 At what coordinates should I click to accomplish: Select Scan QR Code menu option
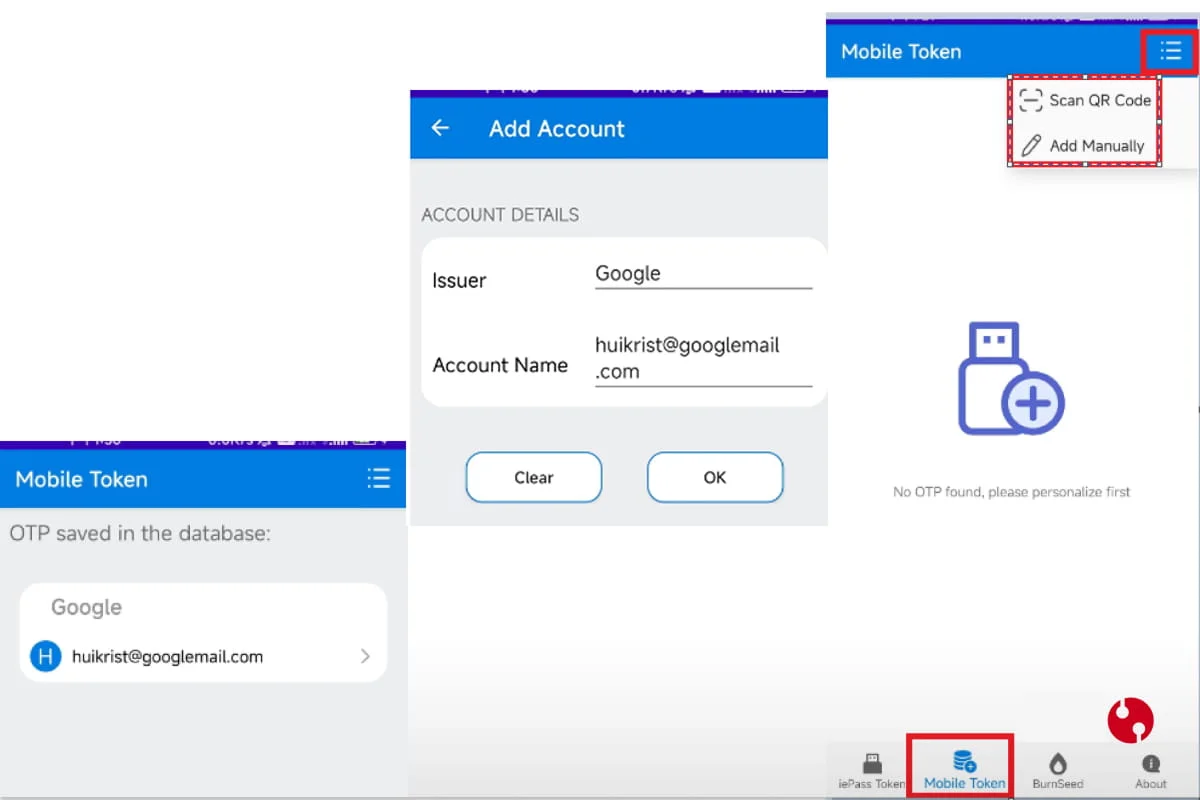click(1085, 100)
